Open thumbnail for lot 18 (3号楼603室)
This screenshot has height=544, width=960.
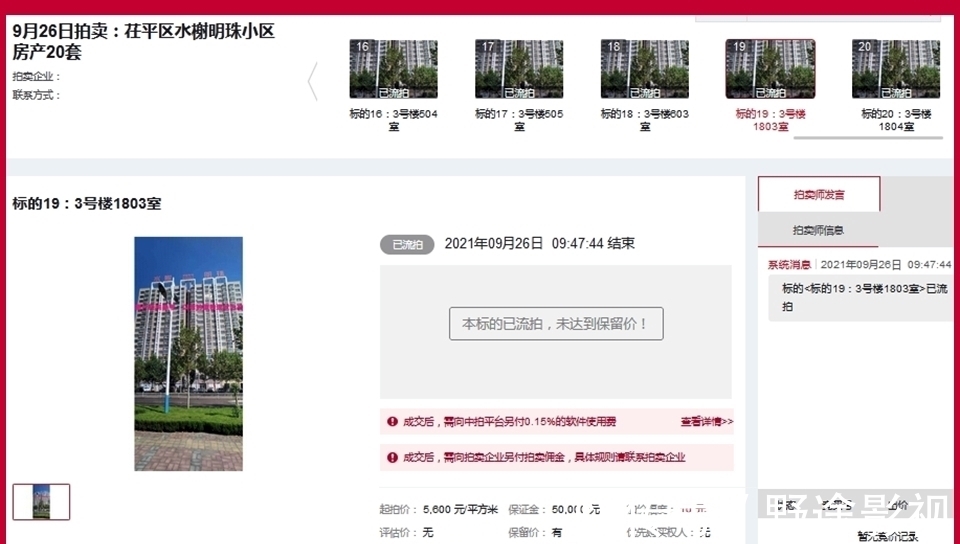pyautogui.click(x=645, y=69)
